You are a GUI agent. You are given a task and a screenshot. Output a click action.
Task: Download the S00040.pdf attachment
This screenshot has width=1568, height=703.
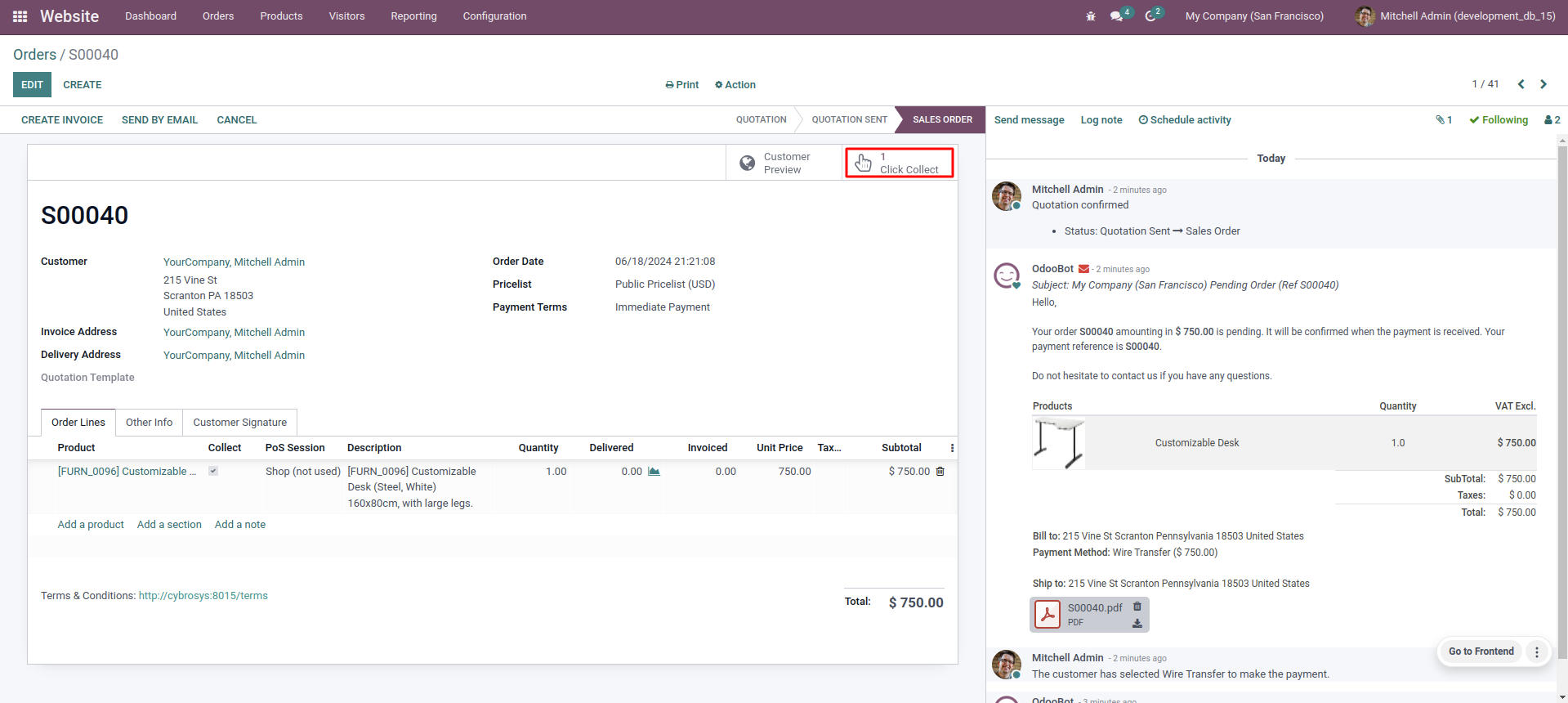coord(1137,623)
